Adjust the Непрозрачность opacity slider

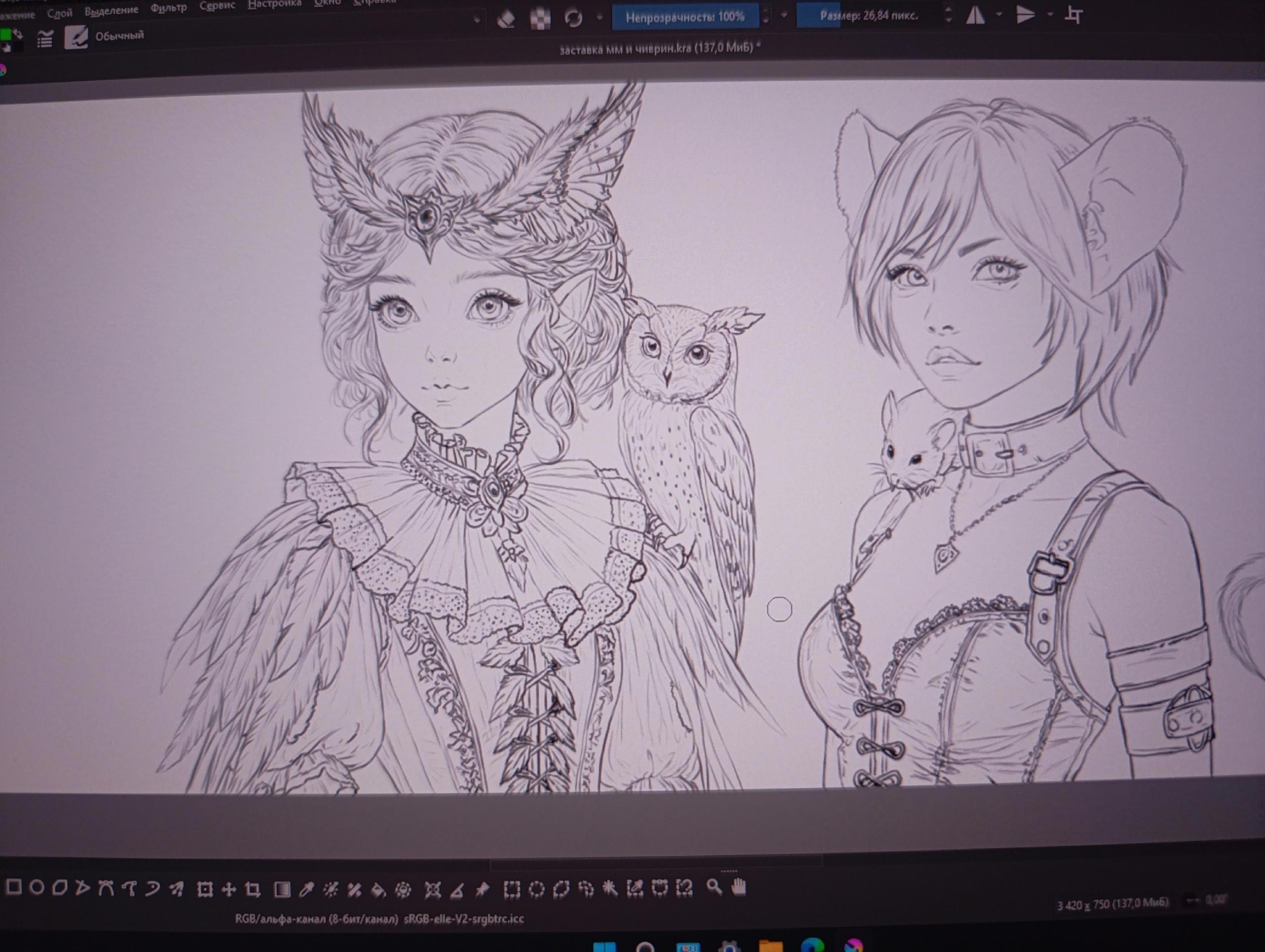(x=684, y=17)
